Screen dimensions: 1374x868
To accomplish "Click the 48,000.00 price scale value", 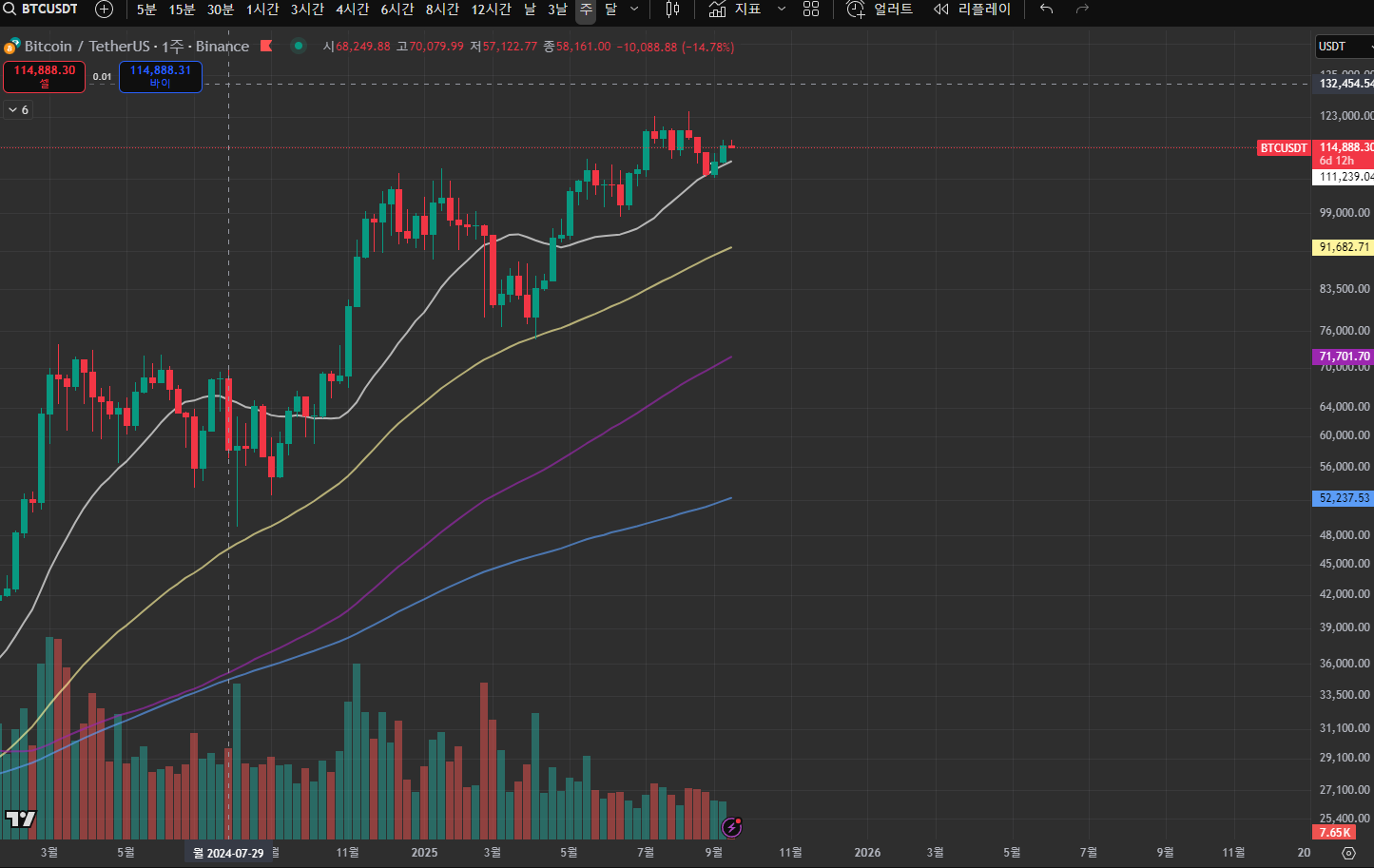I will coord(1345,535).
